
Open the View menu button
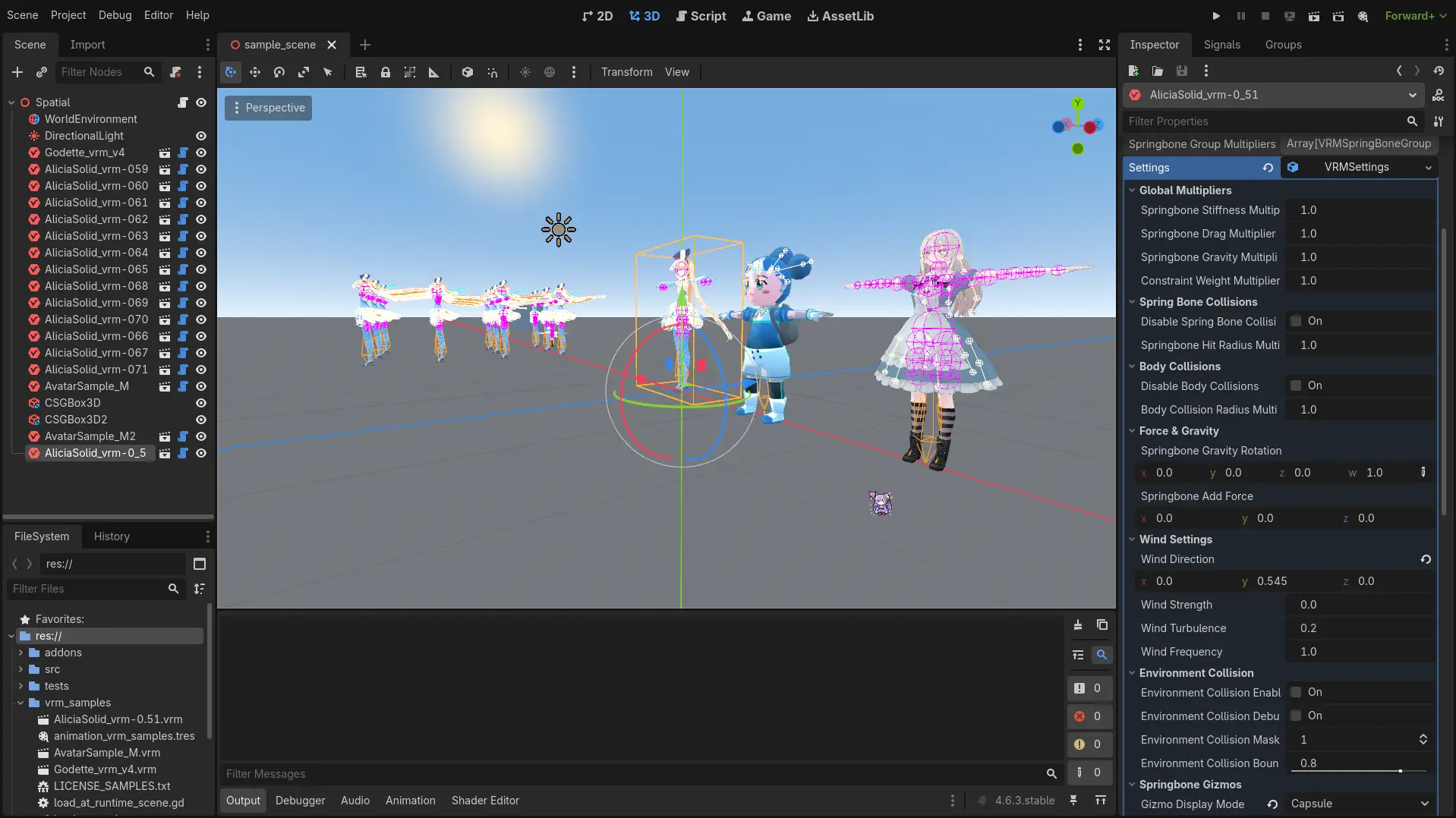677,72
